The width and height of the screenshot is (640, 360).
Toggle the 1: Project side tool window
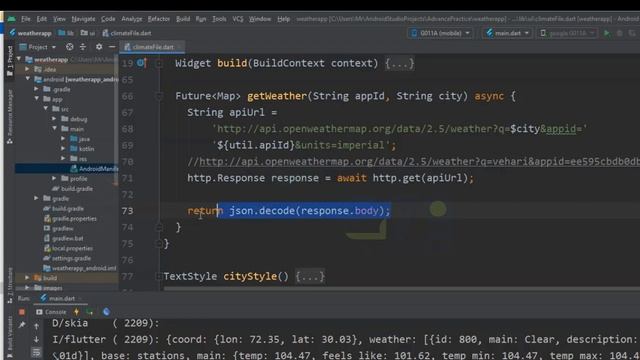[10, 61]
